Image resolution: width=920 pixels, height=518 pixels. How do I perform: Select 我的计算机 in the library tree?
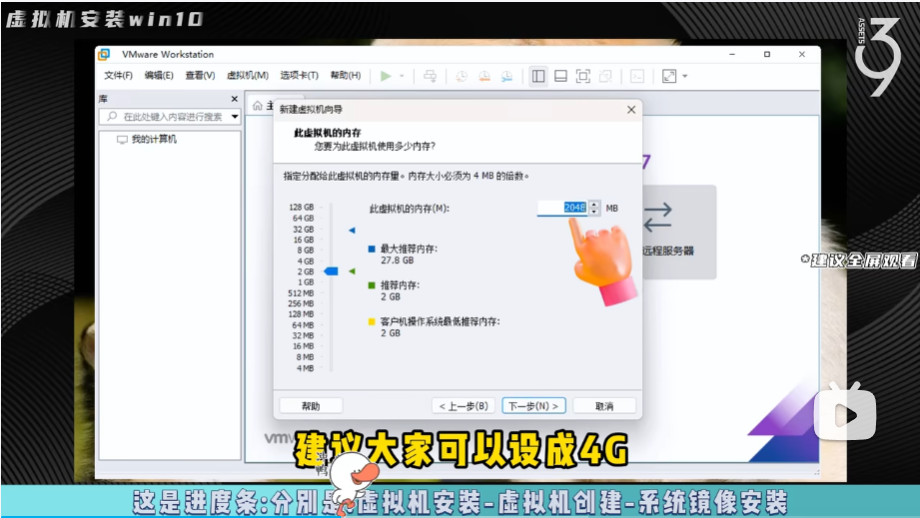(153, 140)
